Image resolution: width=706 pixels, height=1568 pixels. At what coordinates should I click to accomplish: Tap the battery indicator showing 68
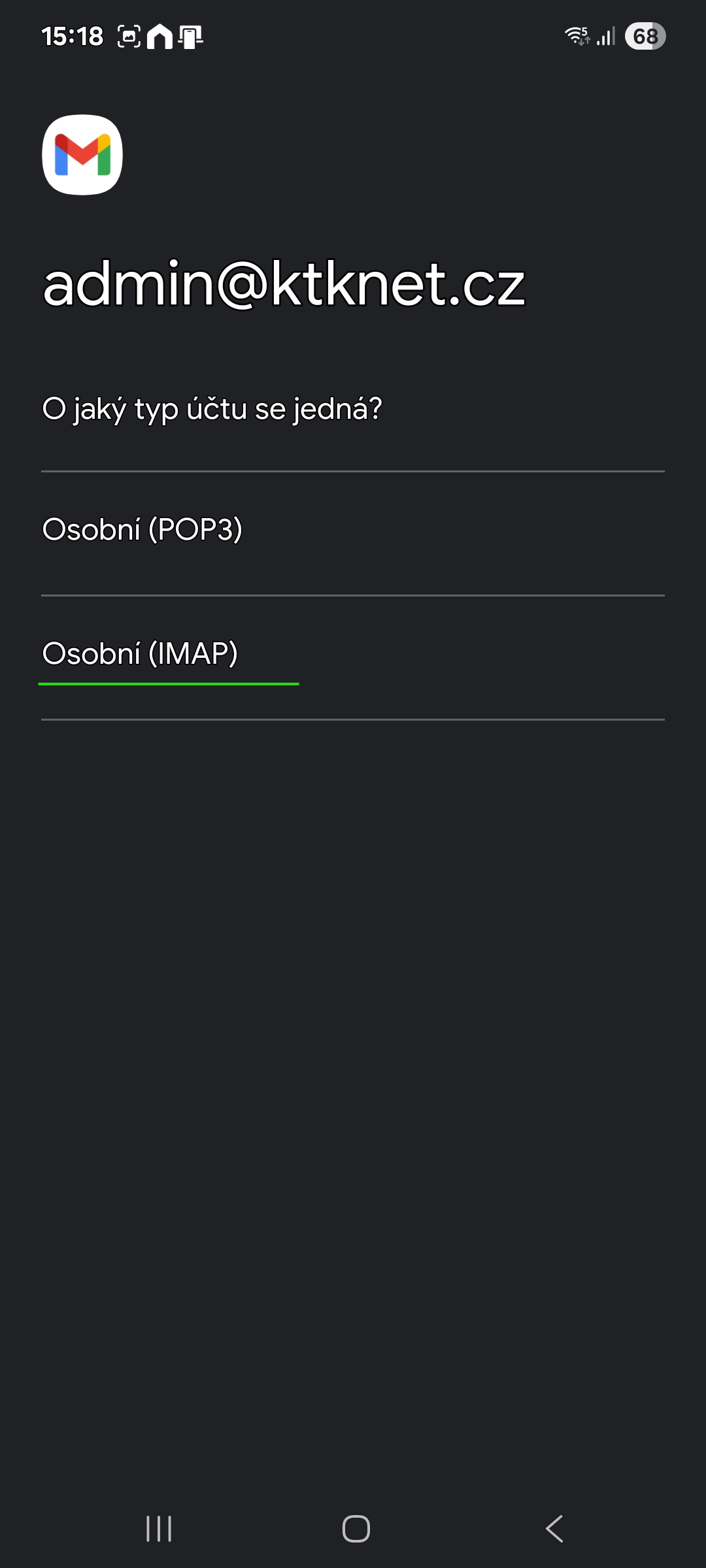click(x=645, y=36)
